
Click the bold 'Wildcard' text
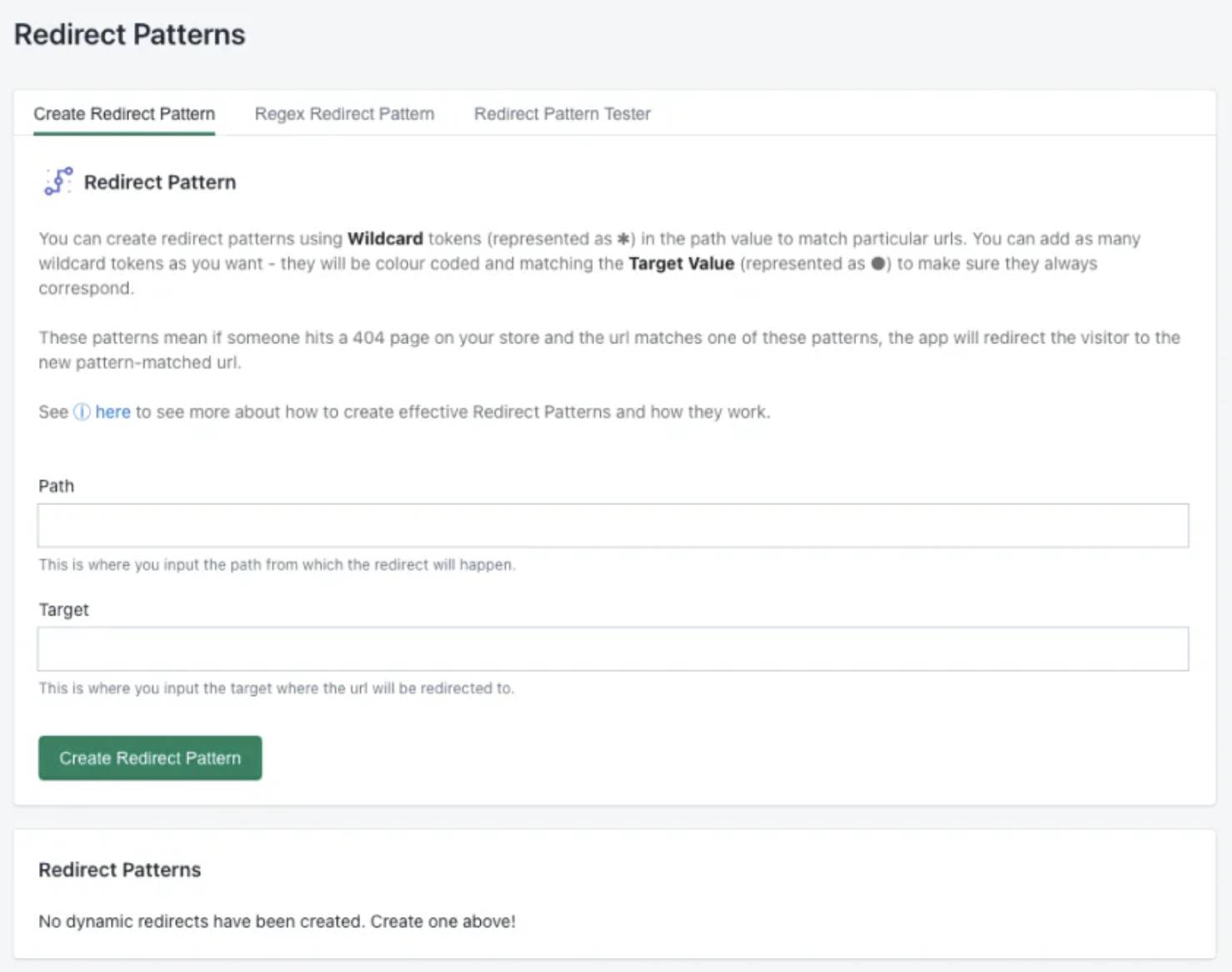click(x=385, y=238)
